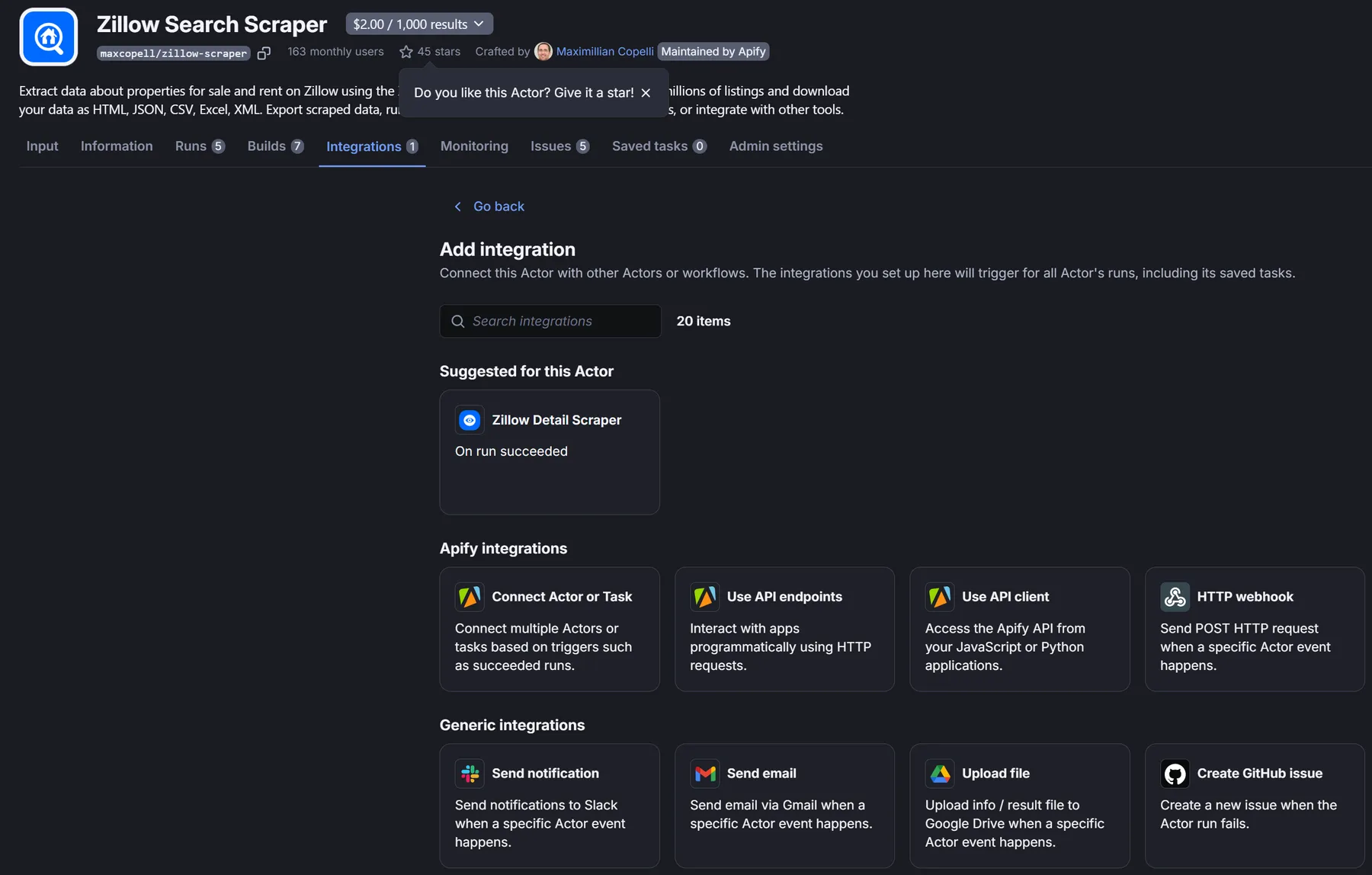Open the Builds tab

275,146
